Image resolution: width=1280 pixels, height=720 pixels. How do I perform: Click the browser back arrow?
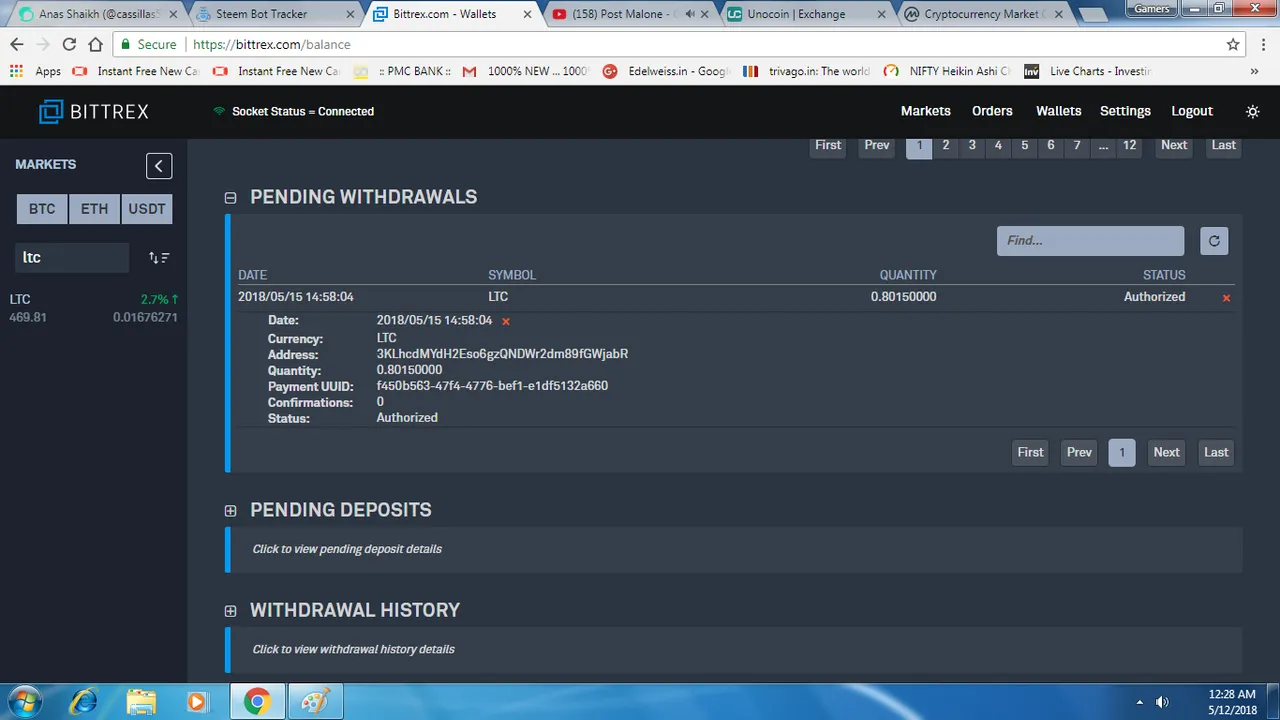click(17, 45)
